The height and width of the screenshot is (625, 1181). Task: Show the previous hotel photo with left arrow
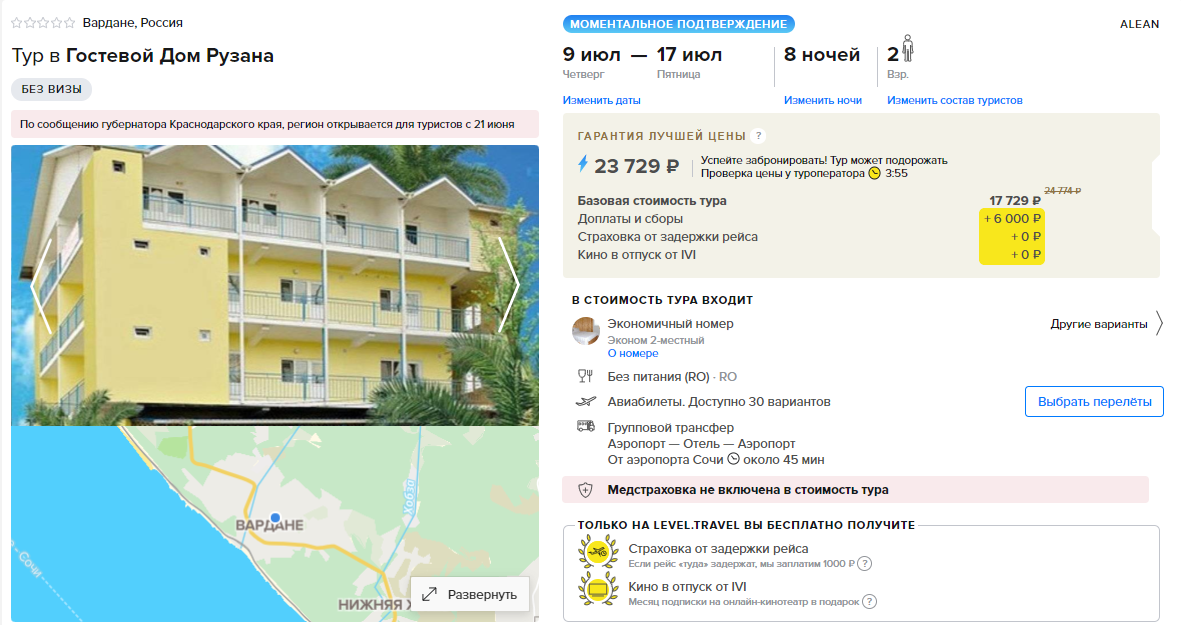point(41,286)
